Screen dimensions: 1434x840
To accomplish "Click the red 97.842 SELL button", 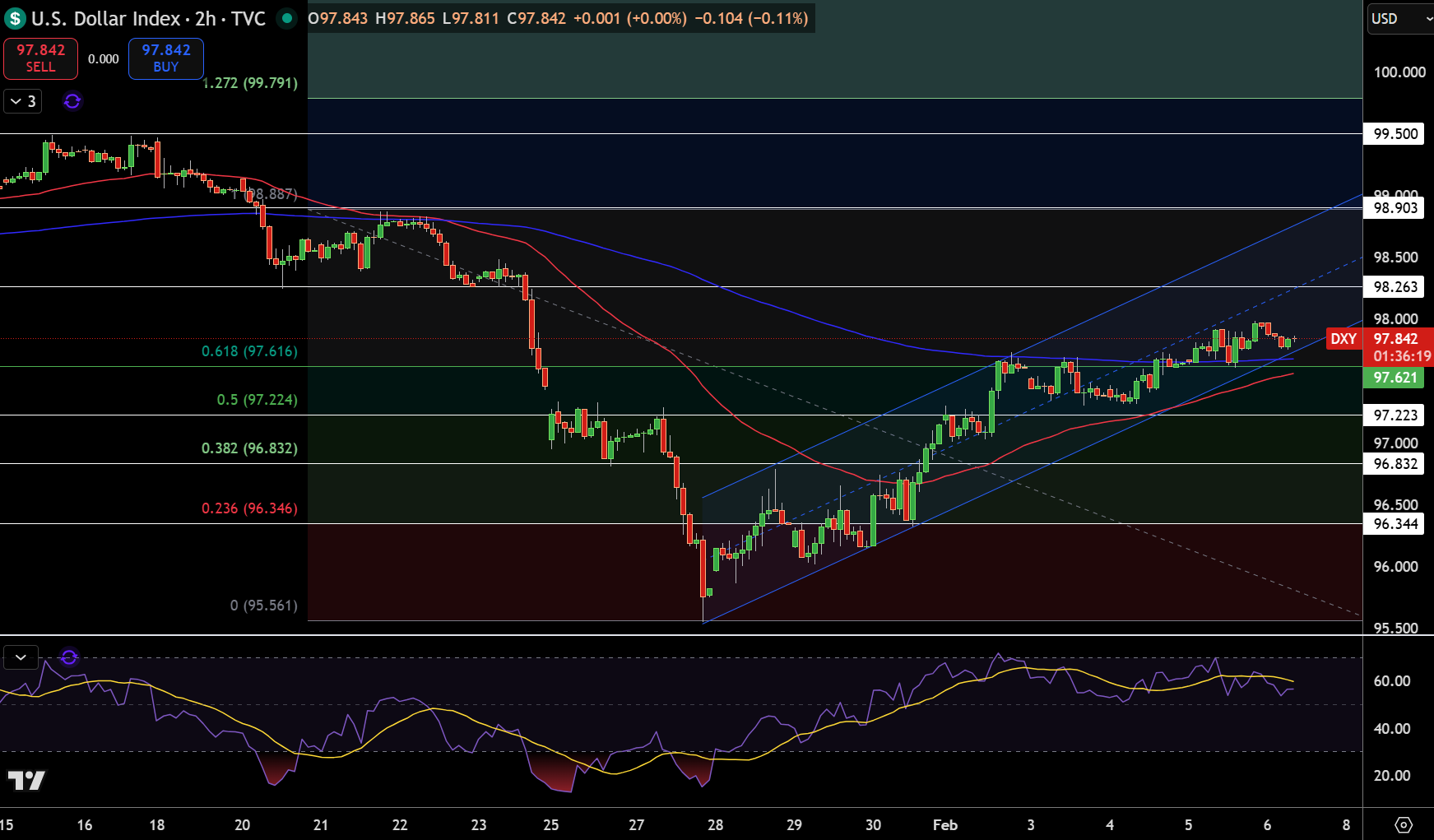I will pos(40,58).
